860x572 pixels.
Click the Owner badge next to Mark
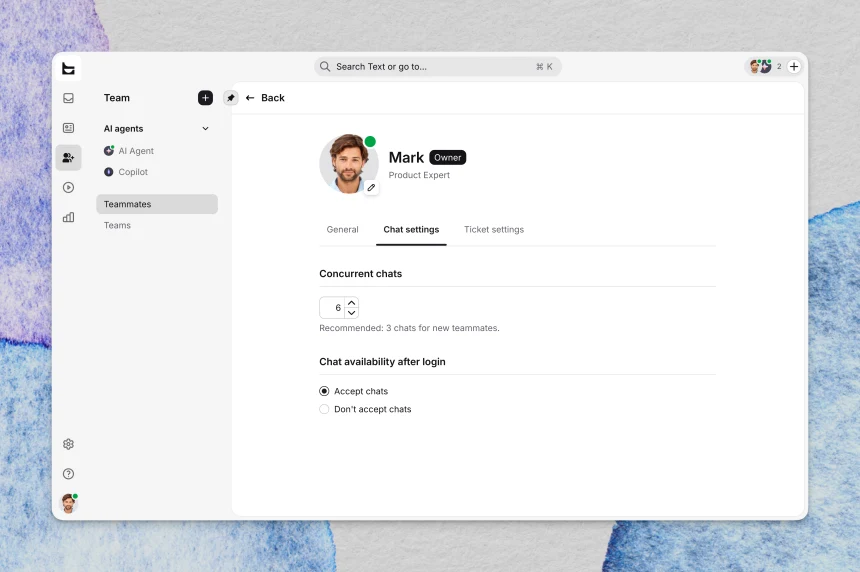(x=448, y=157)
